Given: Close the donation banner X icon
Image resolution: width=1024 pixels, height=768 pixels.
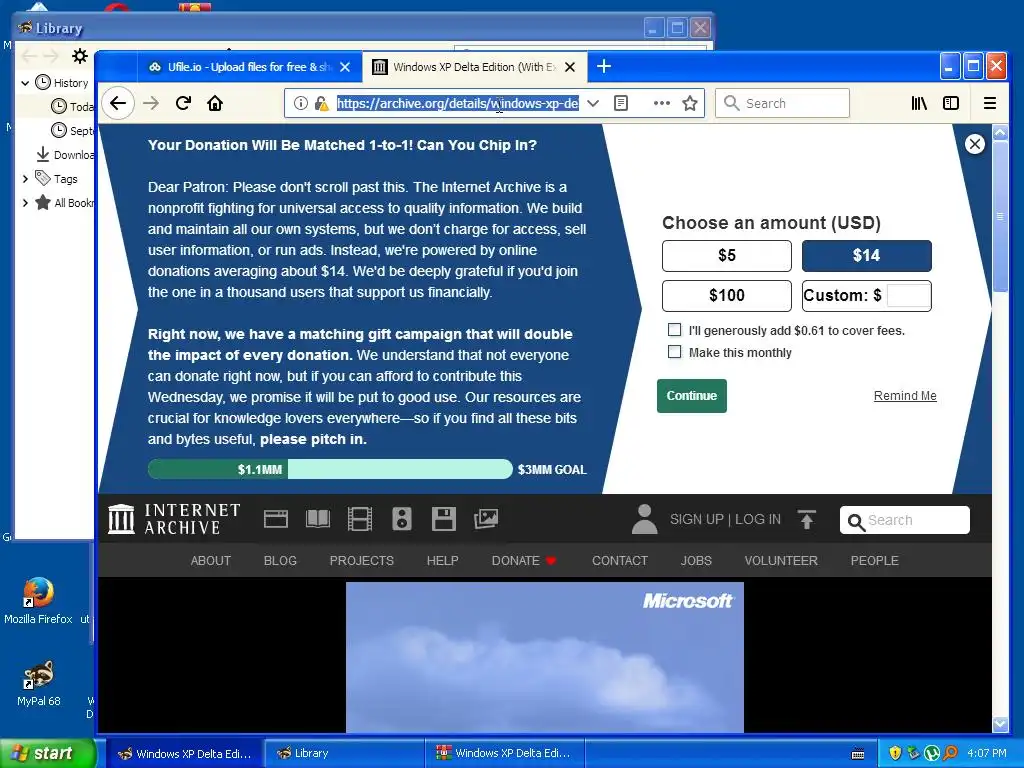Looking at the screenshot, I should (974, 144).
